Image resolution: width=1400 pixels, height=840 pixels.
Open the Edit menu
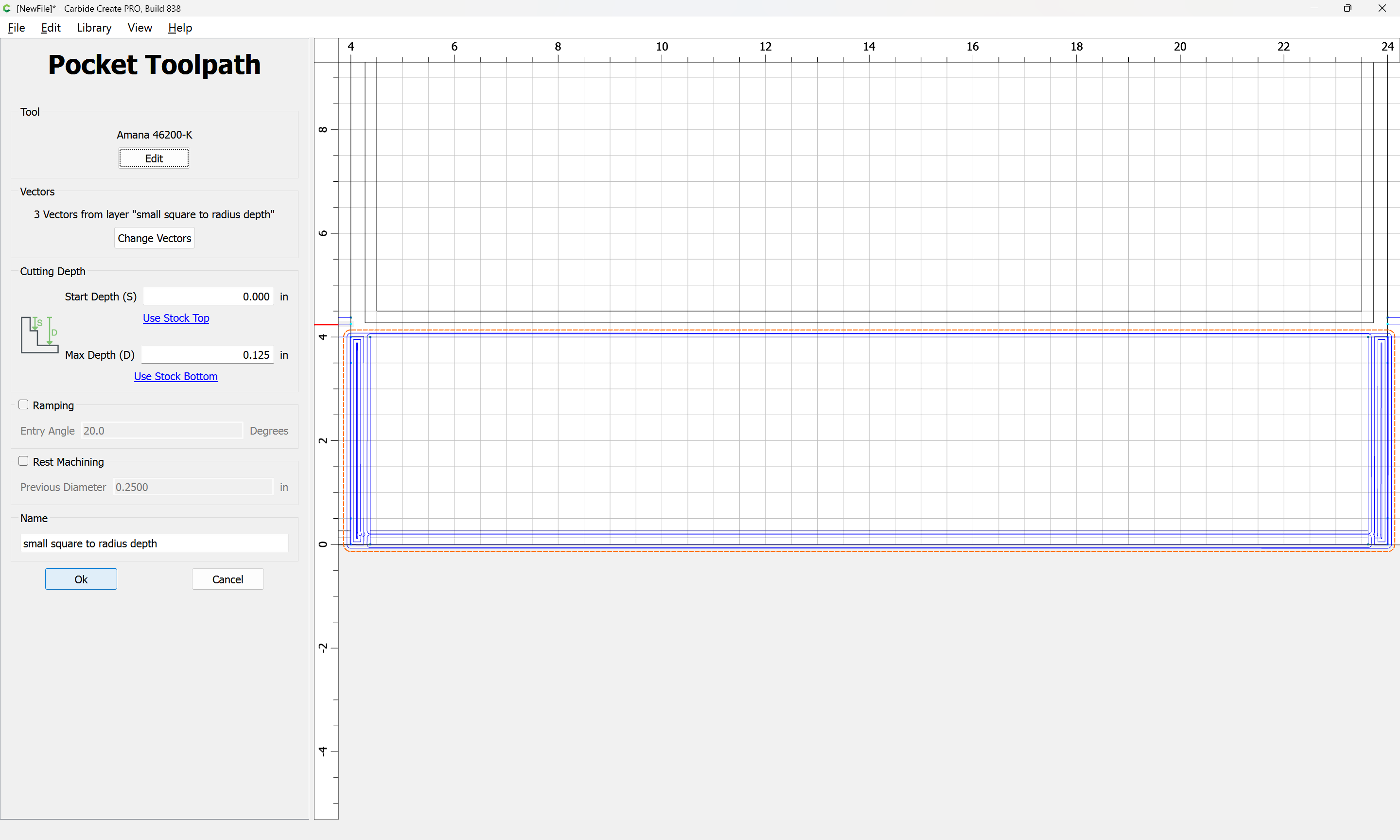pyautogui.click(x=51, y=28)
